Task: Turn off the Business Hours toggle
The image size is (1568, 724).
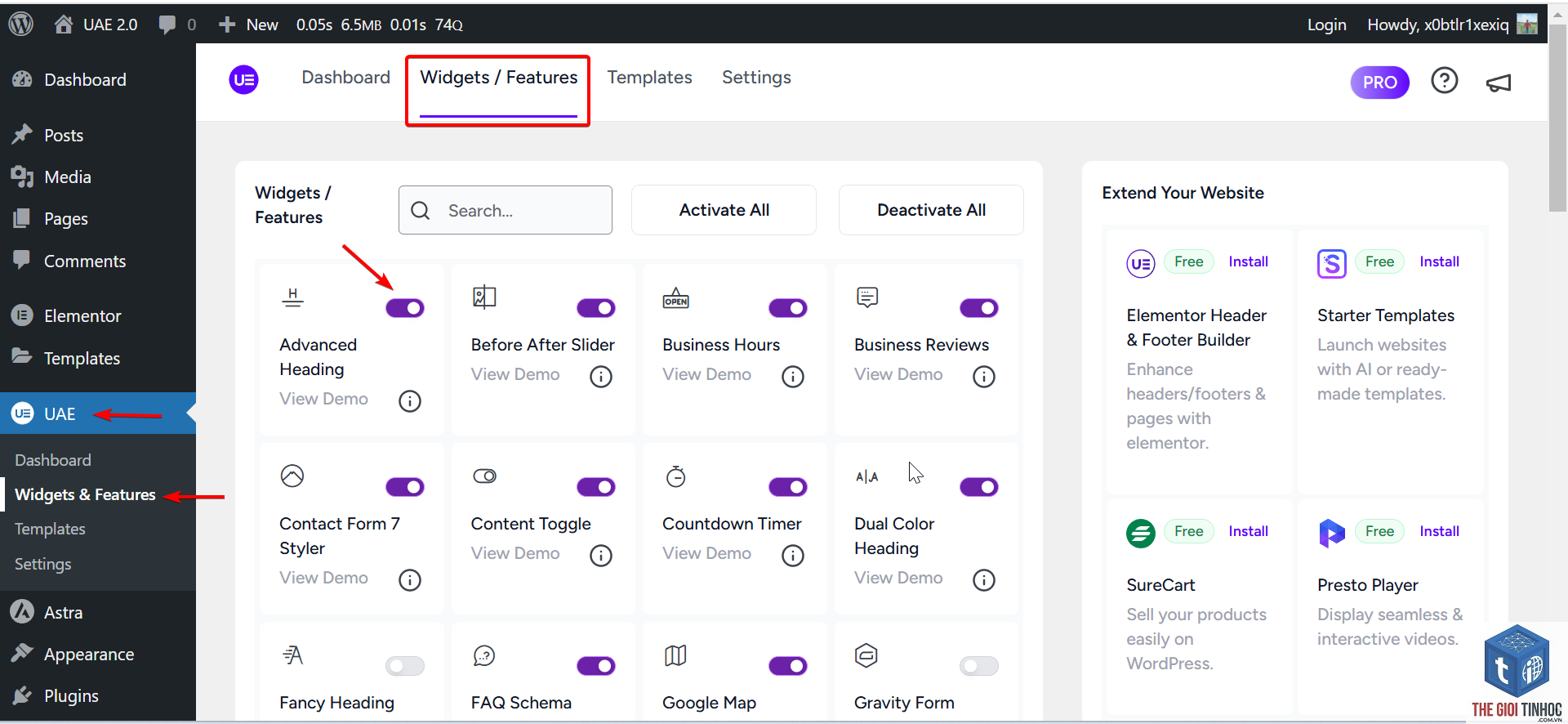Action: (788, 308)
